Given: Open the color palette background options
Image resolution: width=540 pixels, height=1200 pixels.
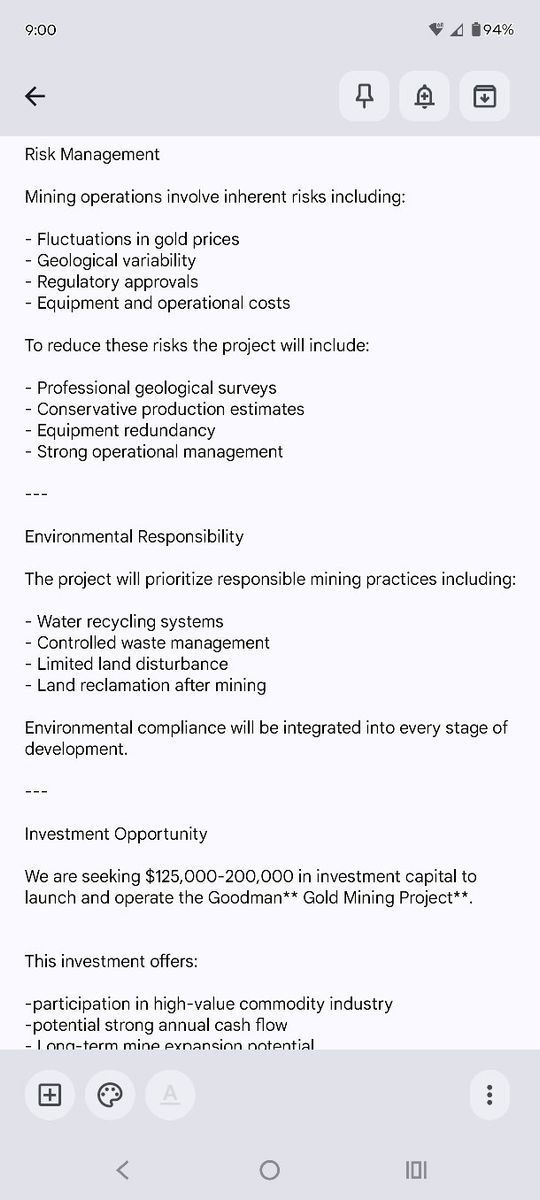Looking at the screenshot, I should pos(109,1095).
